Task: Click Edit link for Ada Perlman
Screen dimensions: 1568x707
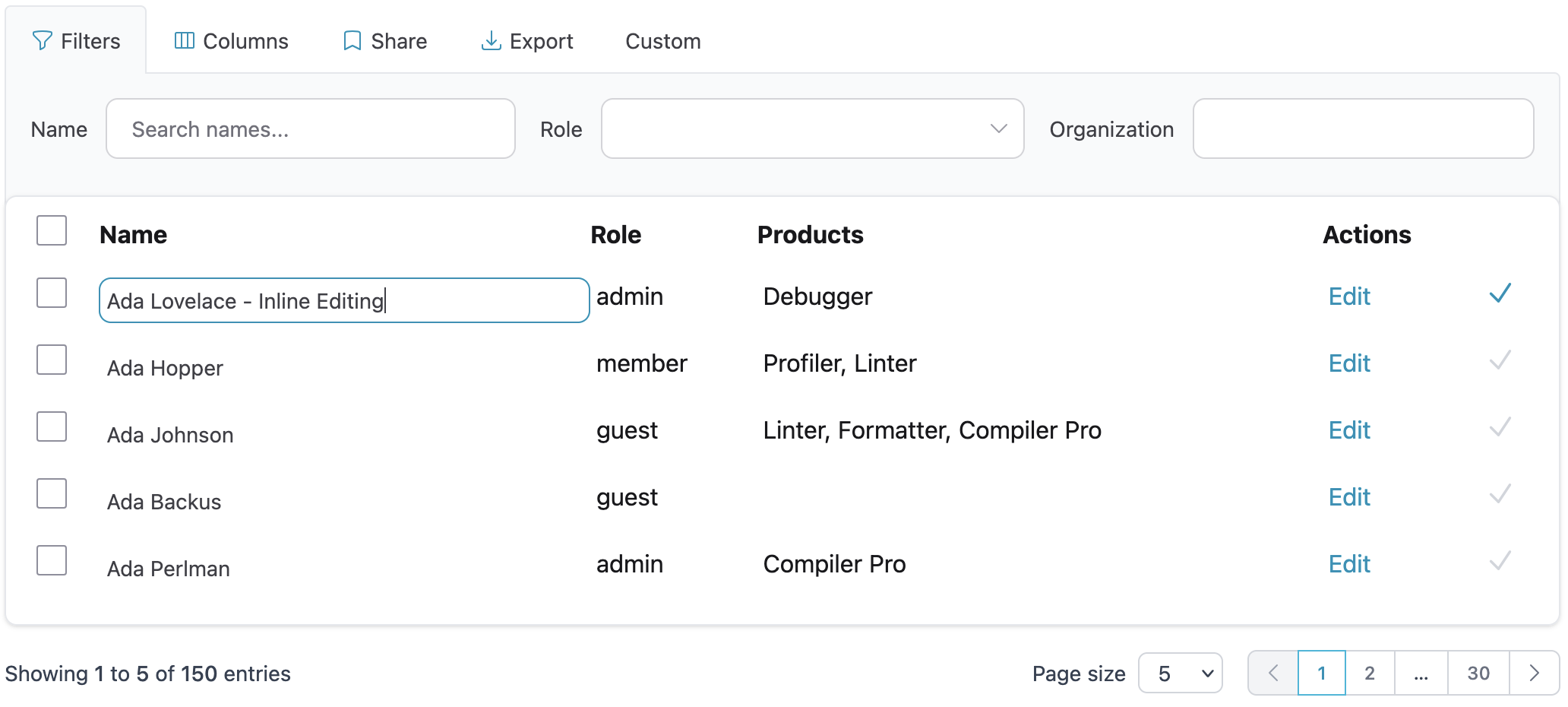Action: (1349, 564)
